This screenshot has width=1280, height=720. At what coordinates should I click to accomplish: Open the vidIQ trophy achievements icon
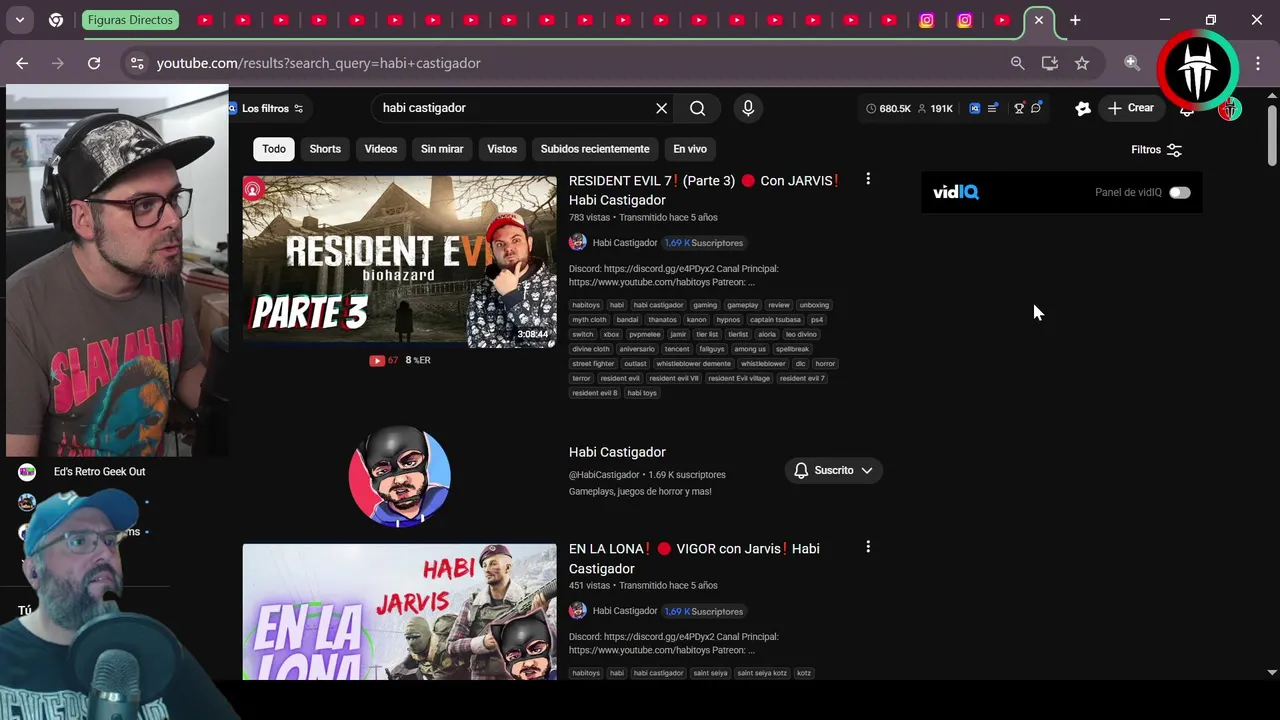[1019, 108]
